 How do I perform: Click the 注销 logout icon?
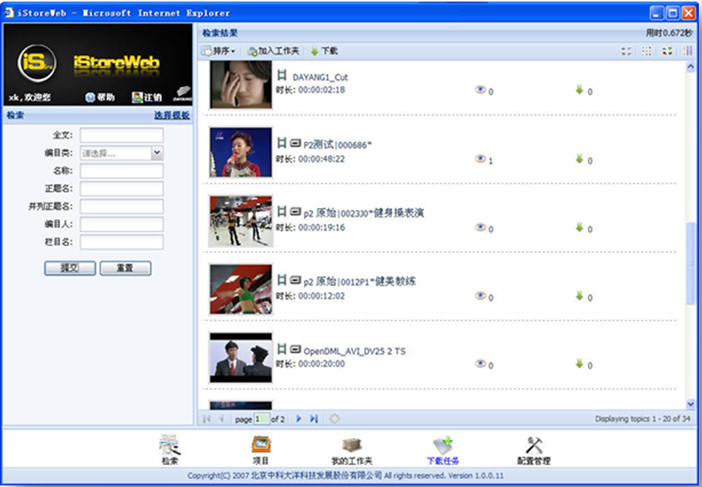137,97
